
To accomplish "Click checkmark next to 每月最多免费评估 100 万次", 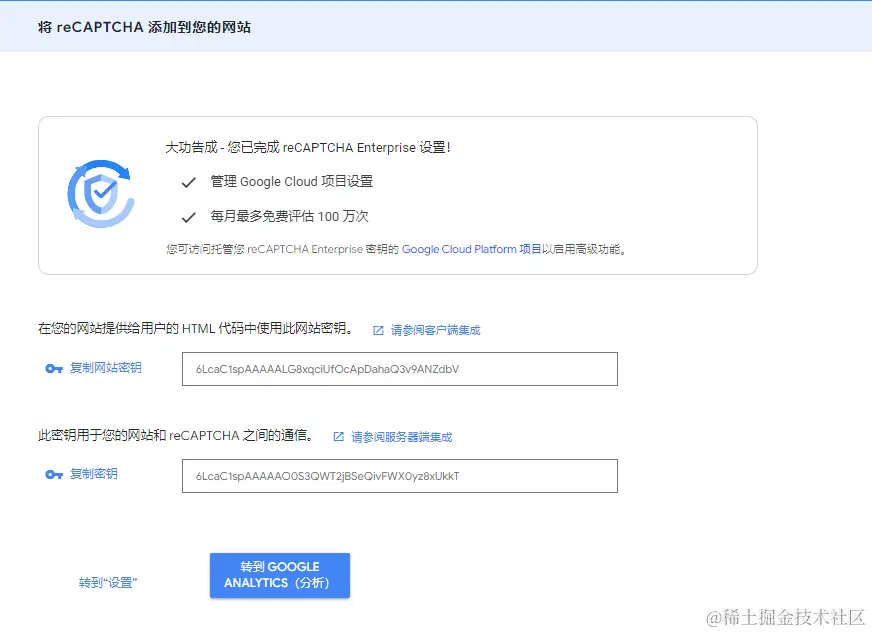I will coord(189,217).
